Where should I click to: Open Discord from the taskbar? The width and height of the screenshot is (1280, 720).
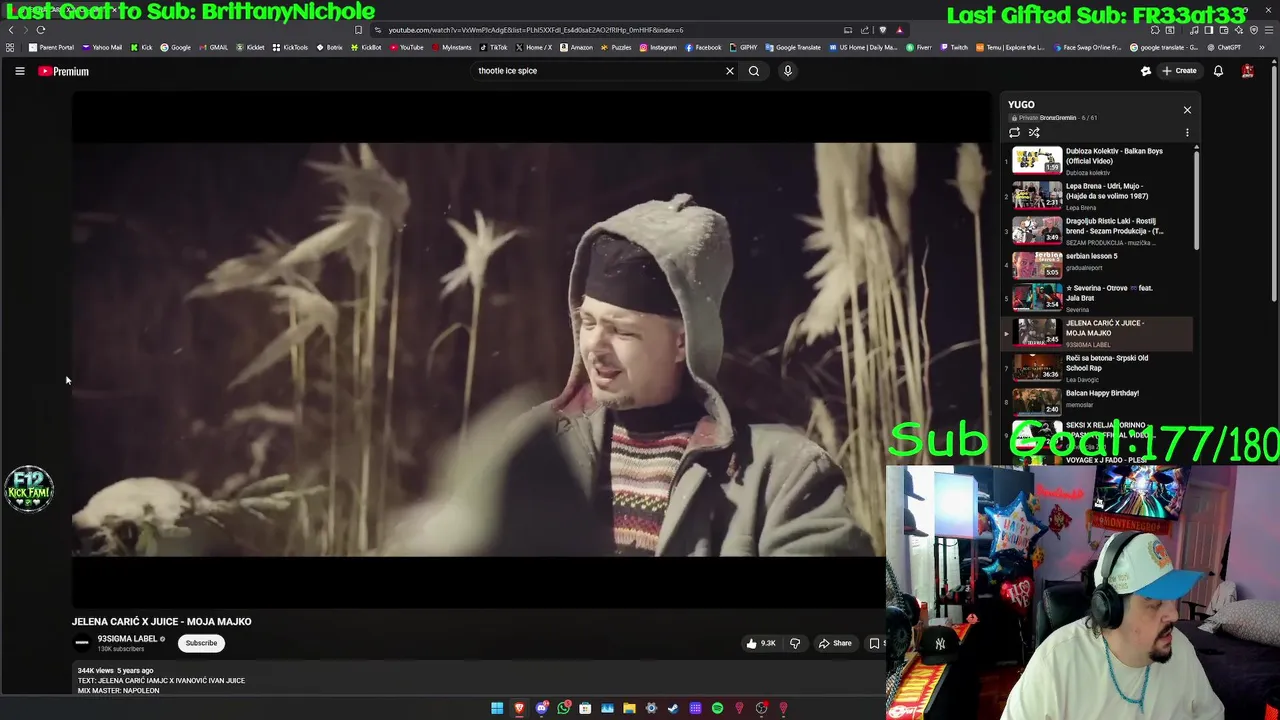coord(541,708)
